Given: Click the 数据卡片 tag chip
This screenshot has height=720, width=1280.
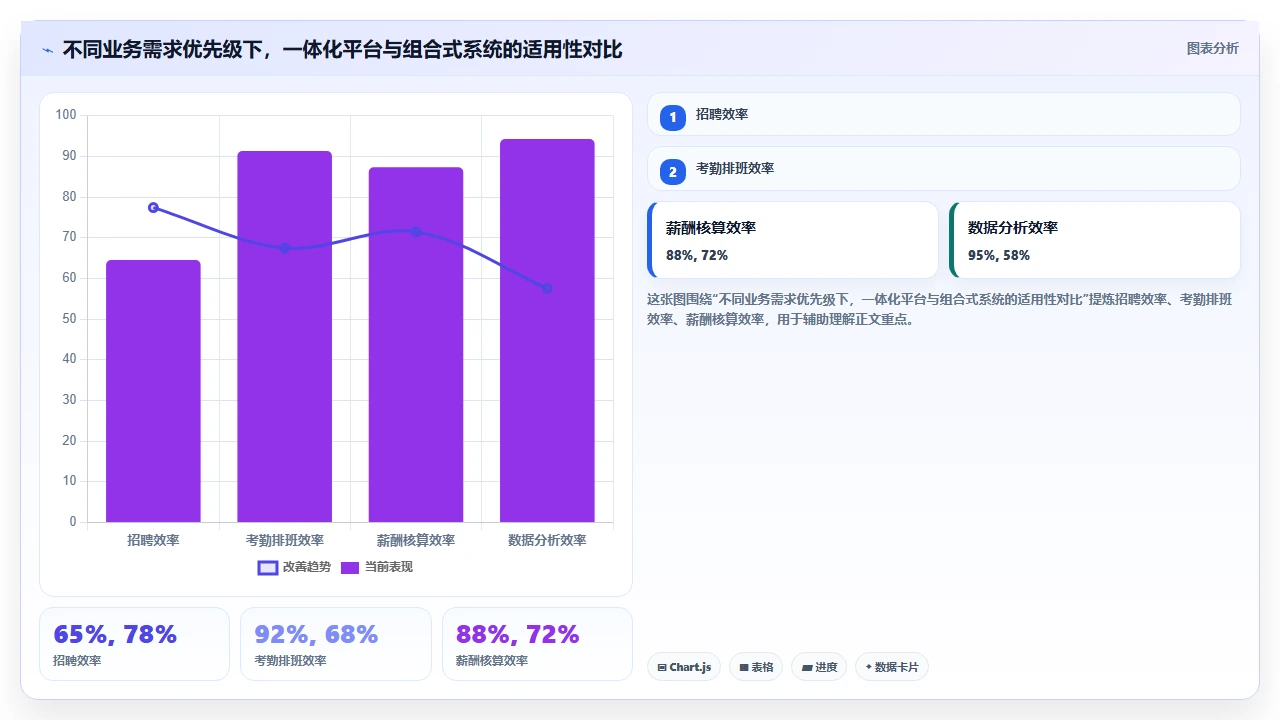Looking at the screenshot, I should pos(892,667).
